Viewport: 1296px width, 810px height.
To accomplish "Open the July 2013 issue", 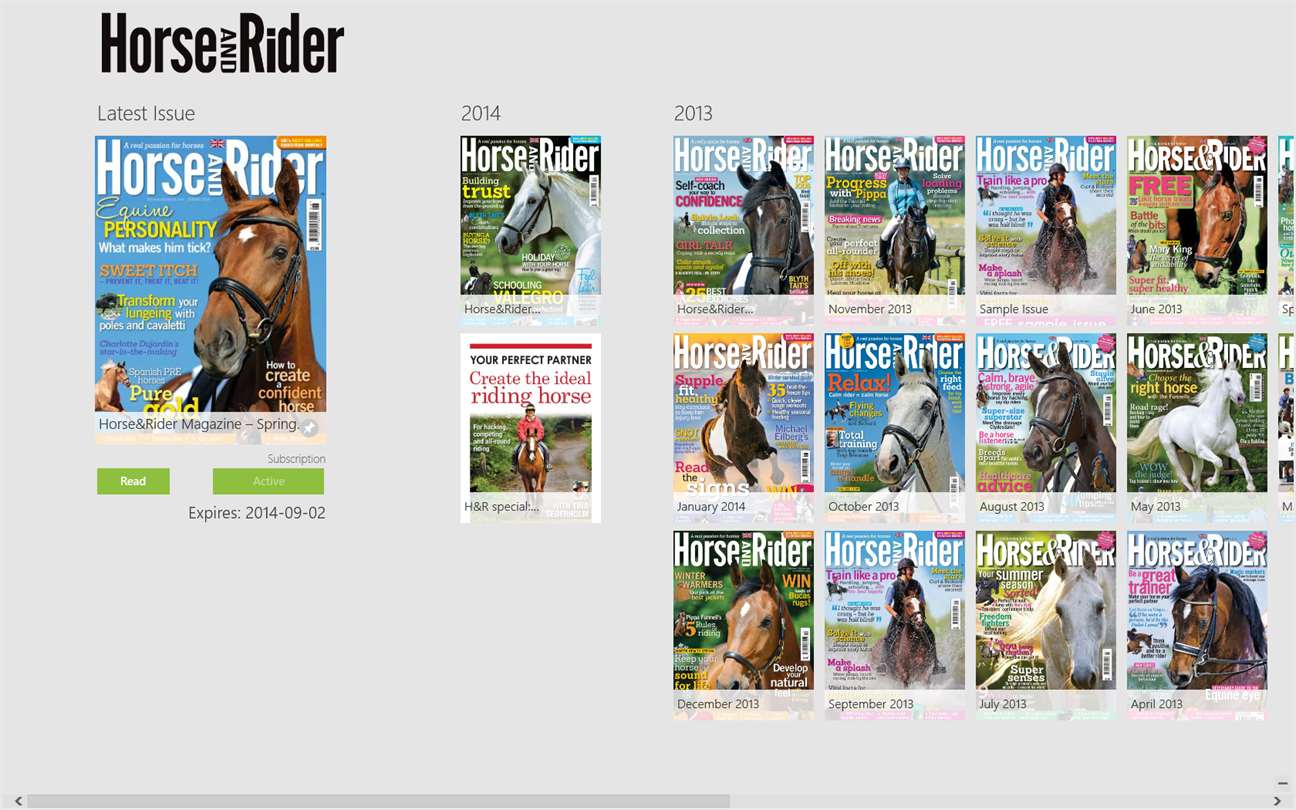I will 1045,625.
